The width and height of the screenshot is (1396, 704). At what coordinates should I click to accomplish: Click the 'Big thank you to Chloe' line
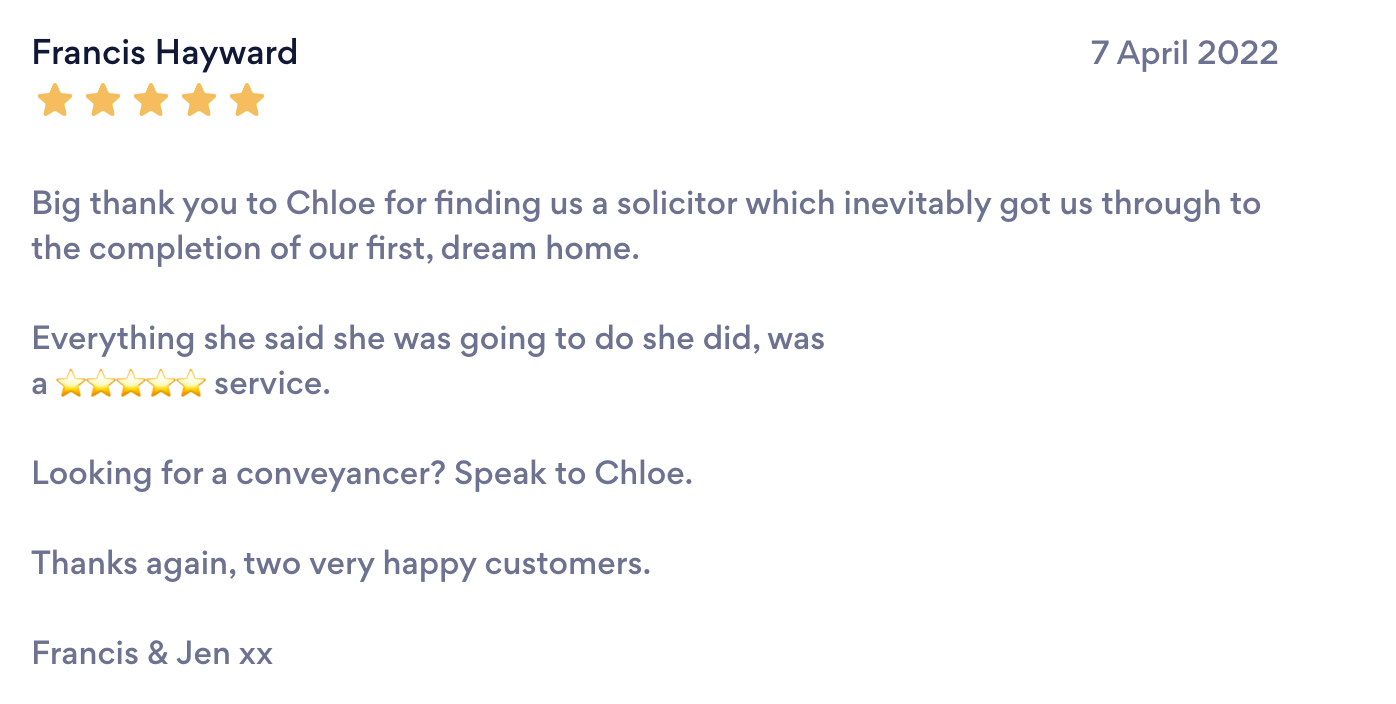point(646,204)
